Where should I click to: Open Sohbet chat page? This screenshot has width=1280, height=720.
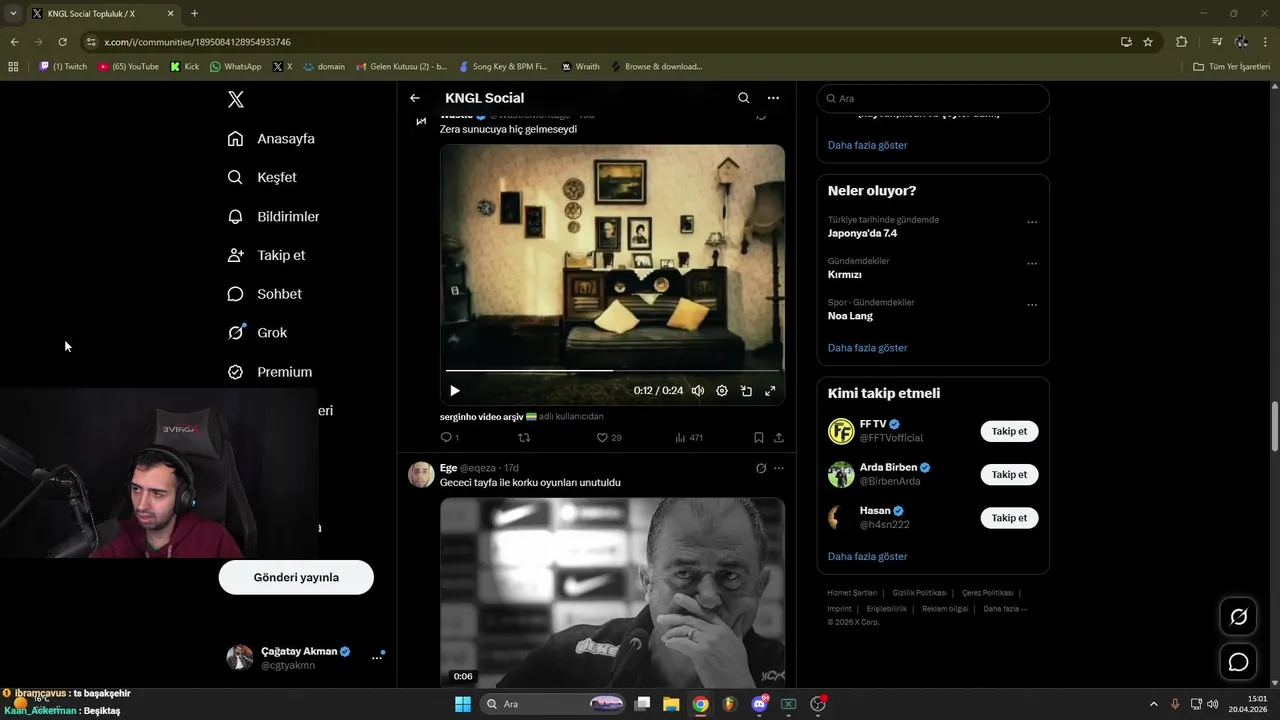point(264,294)
